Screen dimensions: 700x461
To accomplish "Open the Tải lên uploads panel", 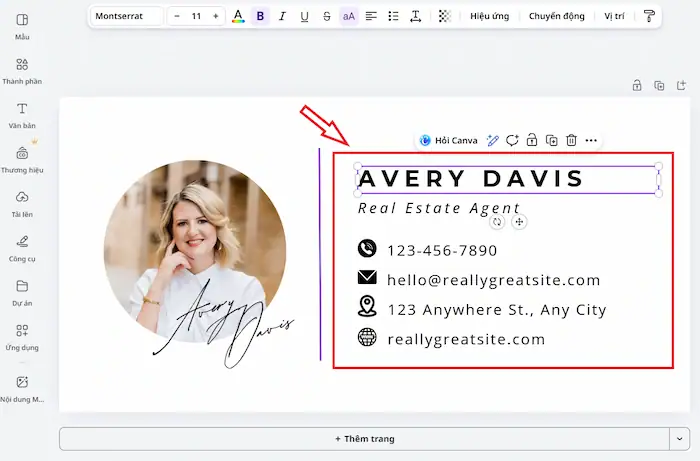I will (x=22, y=203).
